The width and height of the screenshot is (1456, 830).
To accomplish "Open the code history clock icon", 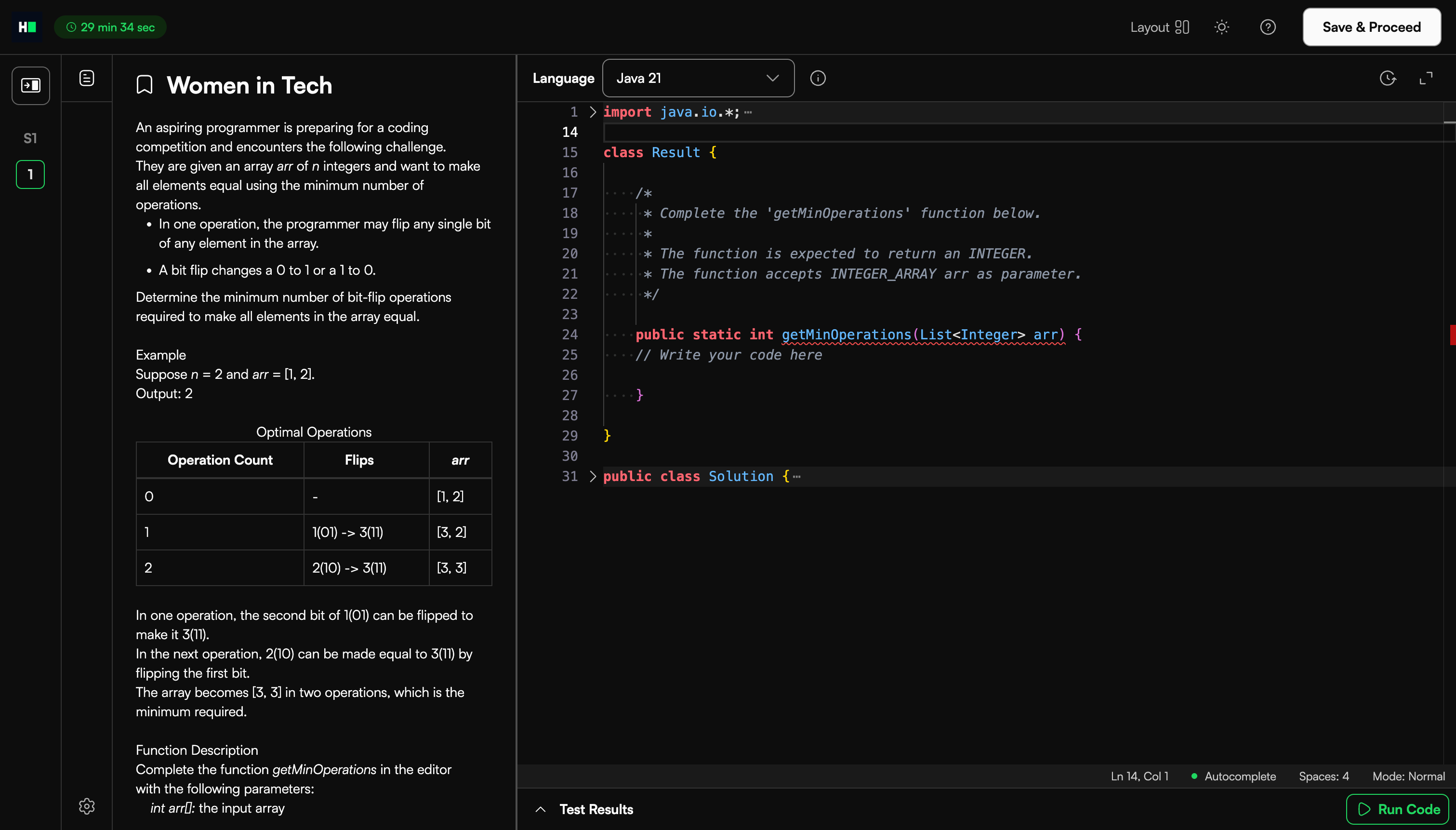I will point(1388,78).
